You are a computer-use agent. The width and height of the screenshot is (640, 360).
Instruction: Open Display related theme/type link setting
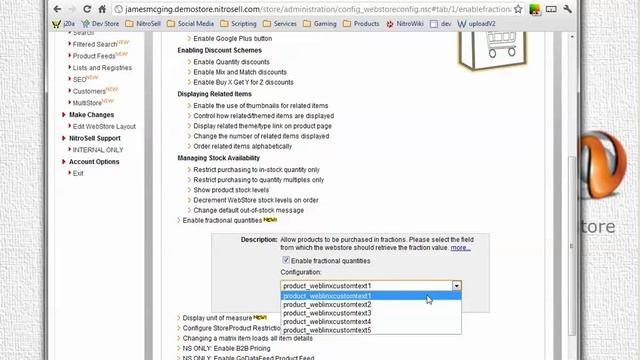pyautogui.click(x=262, y=126)
